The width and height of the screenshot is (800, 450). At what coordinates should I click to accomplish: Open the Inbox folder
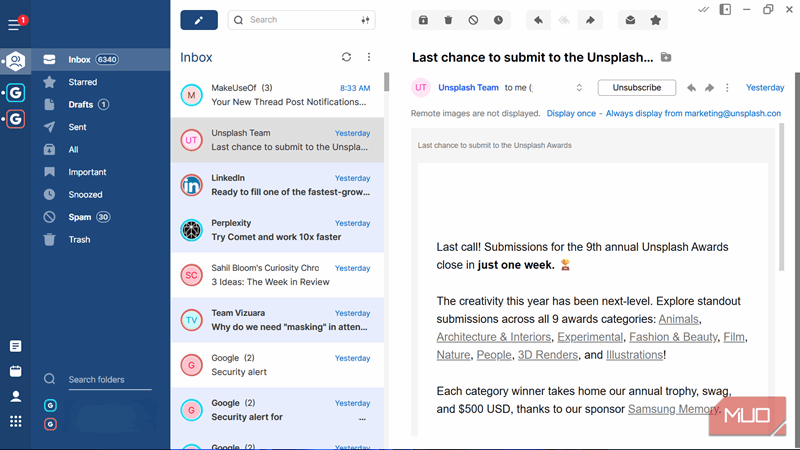(101, 60)
